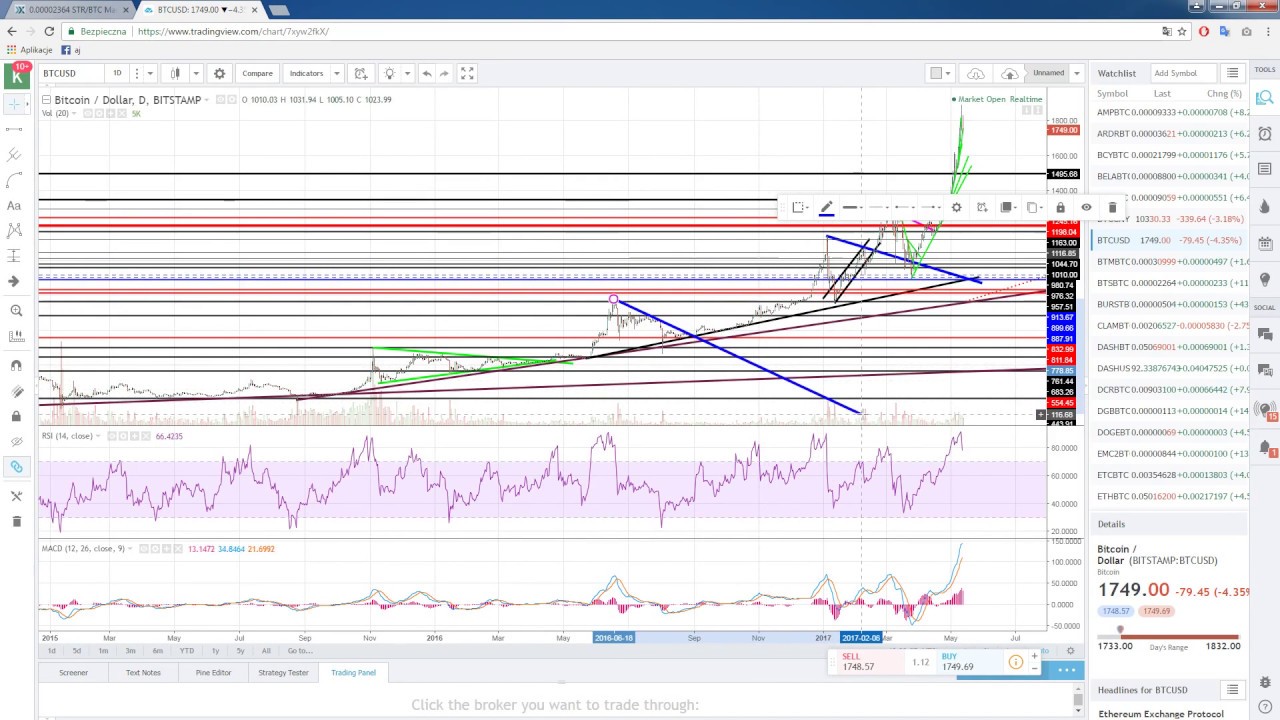The image size is (1280, 720).
Task: Lock the selected drawing in floating toolbar
Action: [x=1060, y=207]
